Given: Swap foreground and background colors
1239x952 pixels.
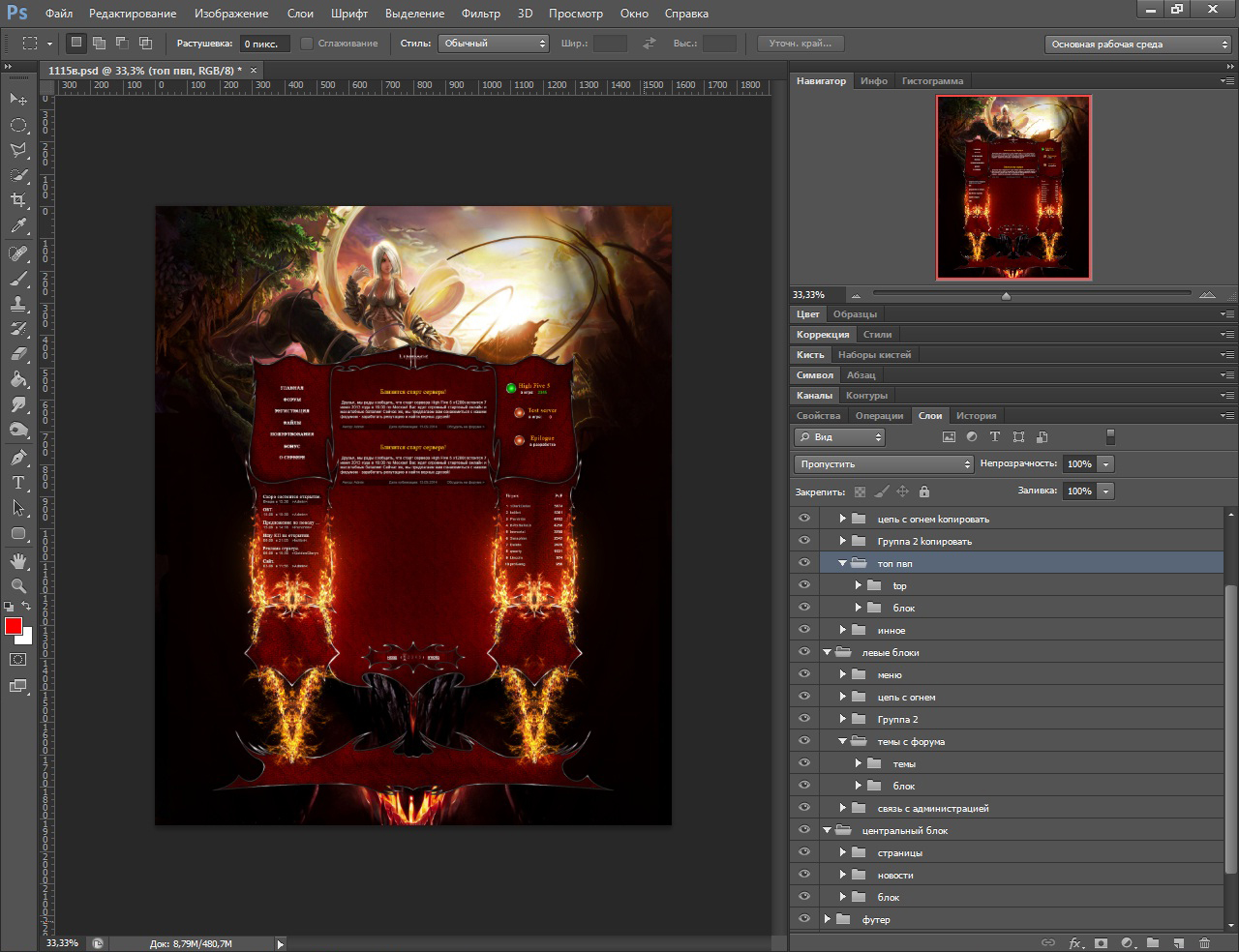Looking at the screenshot, I should pyautogui.click(x=27, y=606).
